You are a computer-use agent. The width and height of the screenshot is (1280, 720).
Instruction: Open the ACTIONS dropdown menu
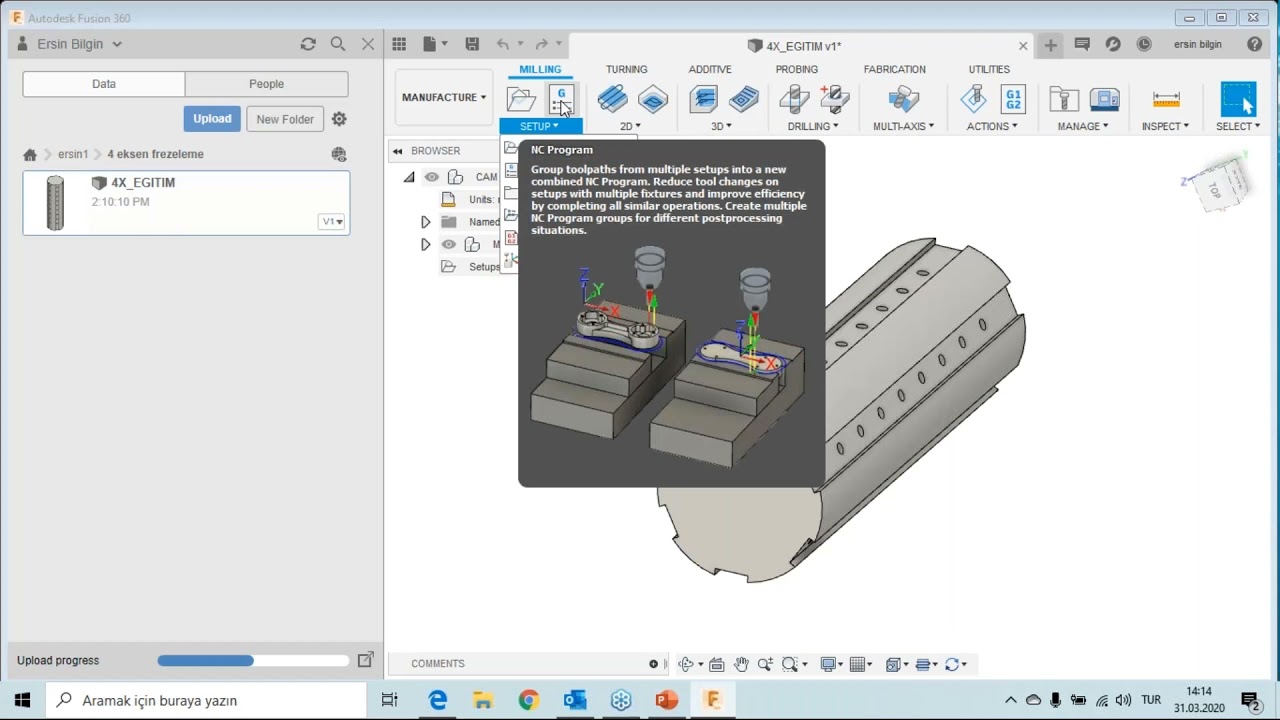point(993,126)
